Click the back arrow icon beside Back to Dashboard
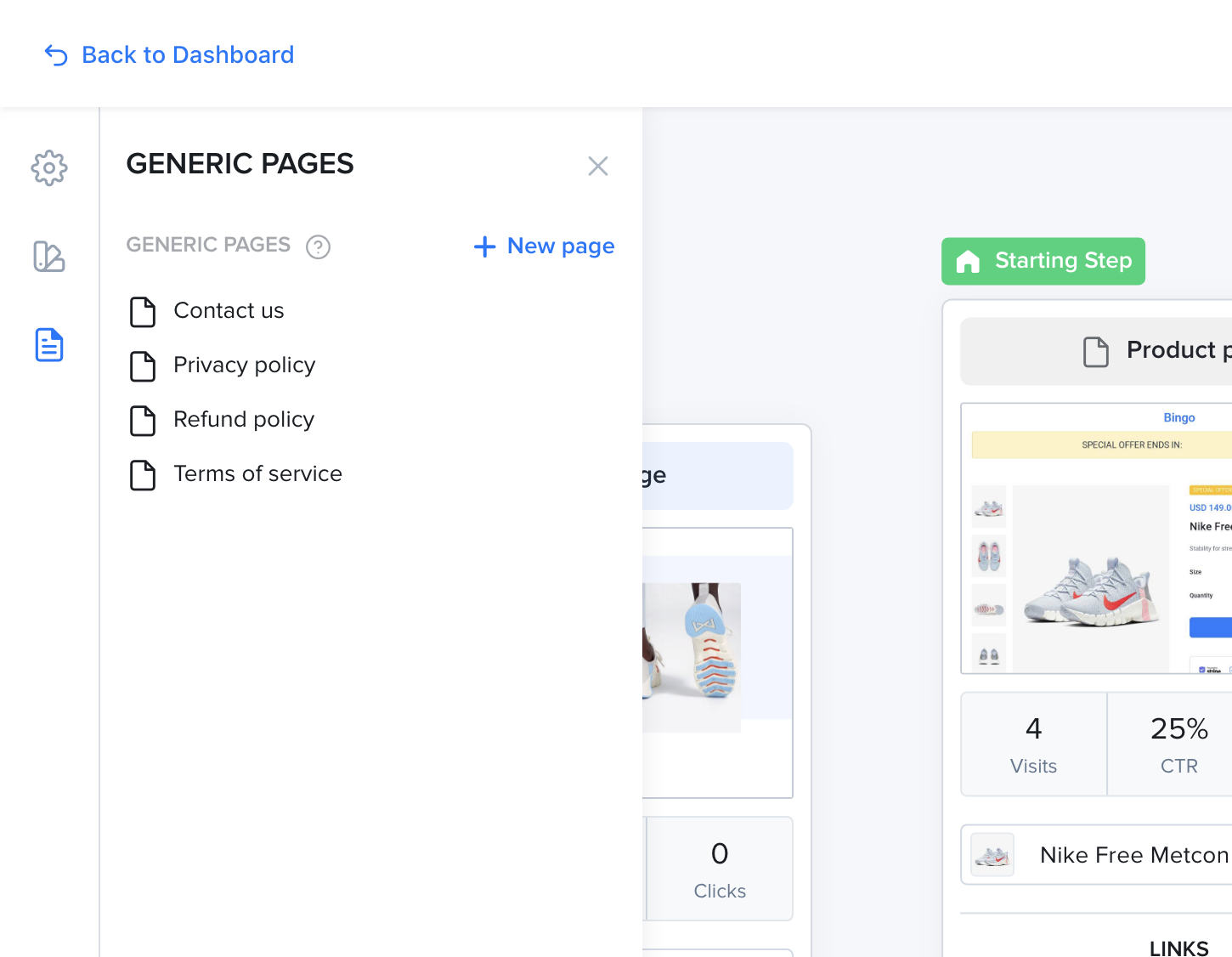This screenshot has height=957, width=1232. pos(56,55)
